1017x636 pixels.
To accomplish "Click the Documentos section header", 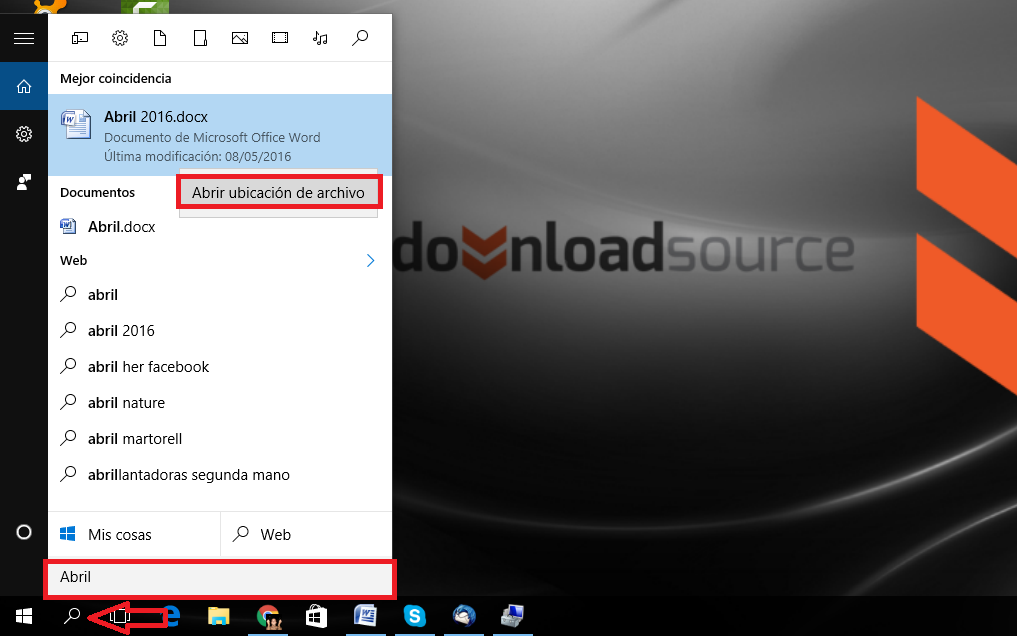I will [x=97, y=193].
